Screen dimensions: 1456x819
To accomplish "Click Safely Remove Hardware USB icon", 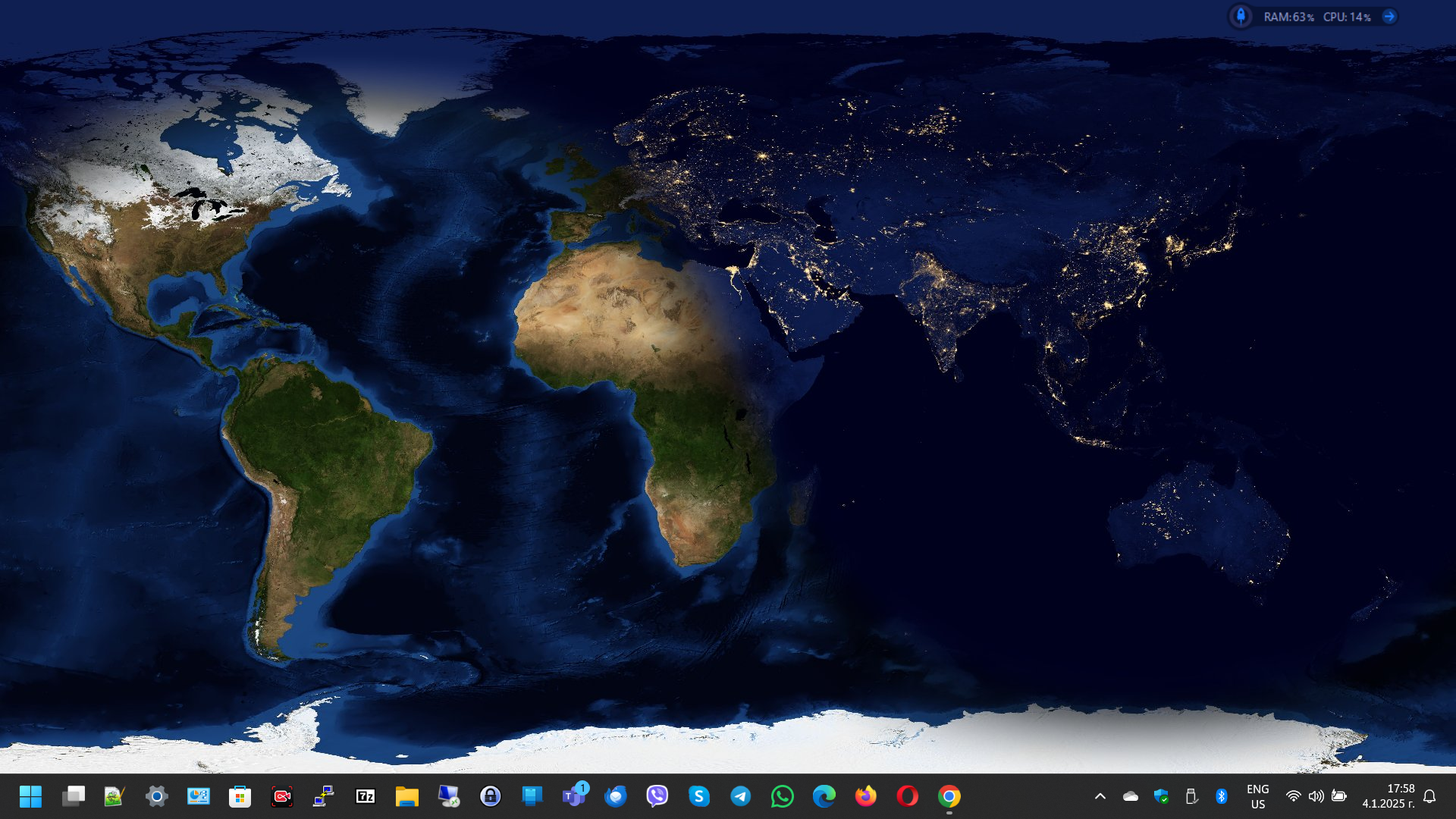I will pyautogui.click(x=1191, y=796).
